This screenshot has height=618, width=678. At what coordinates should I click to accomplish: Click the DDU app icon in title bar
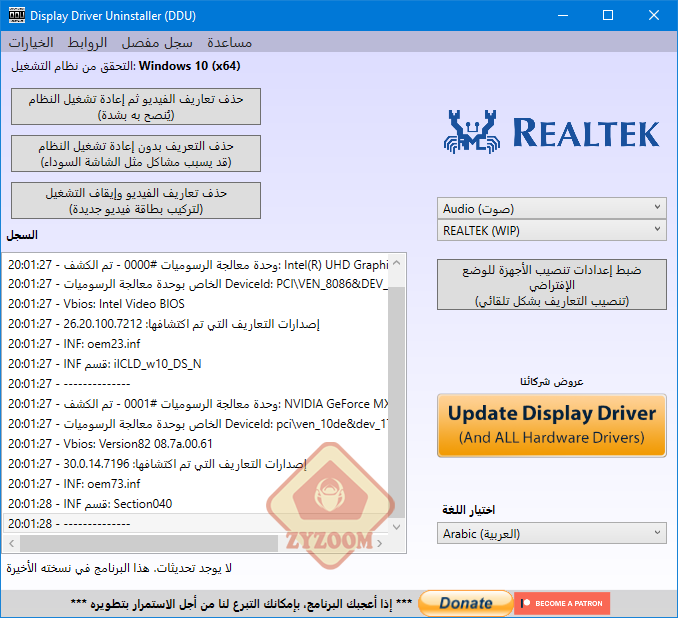coord(16,15)
